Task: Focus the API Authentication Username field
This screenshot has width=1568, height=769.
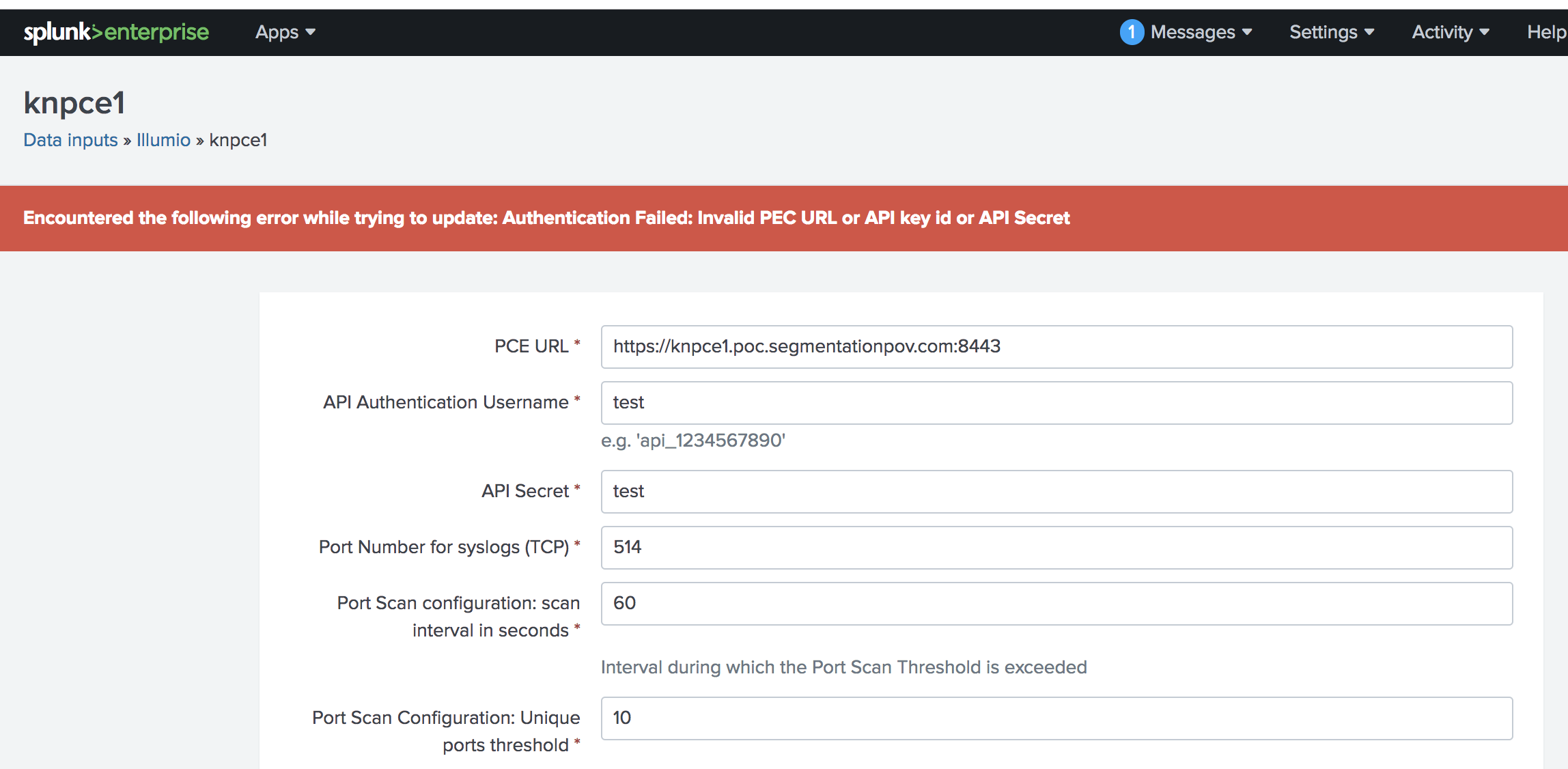Action: point(1056,403)
